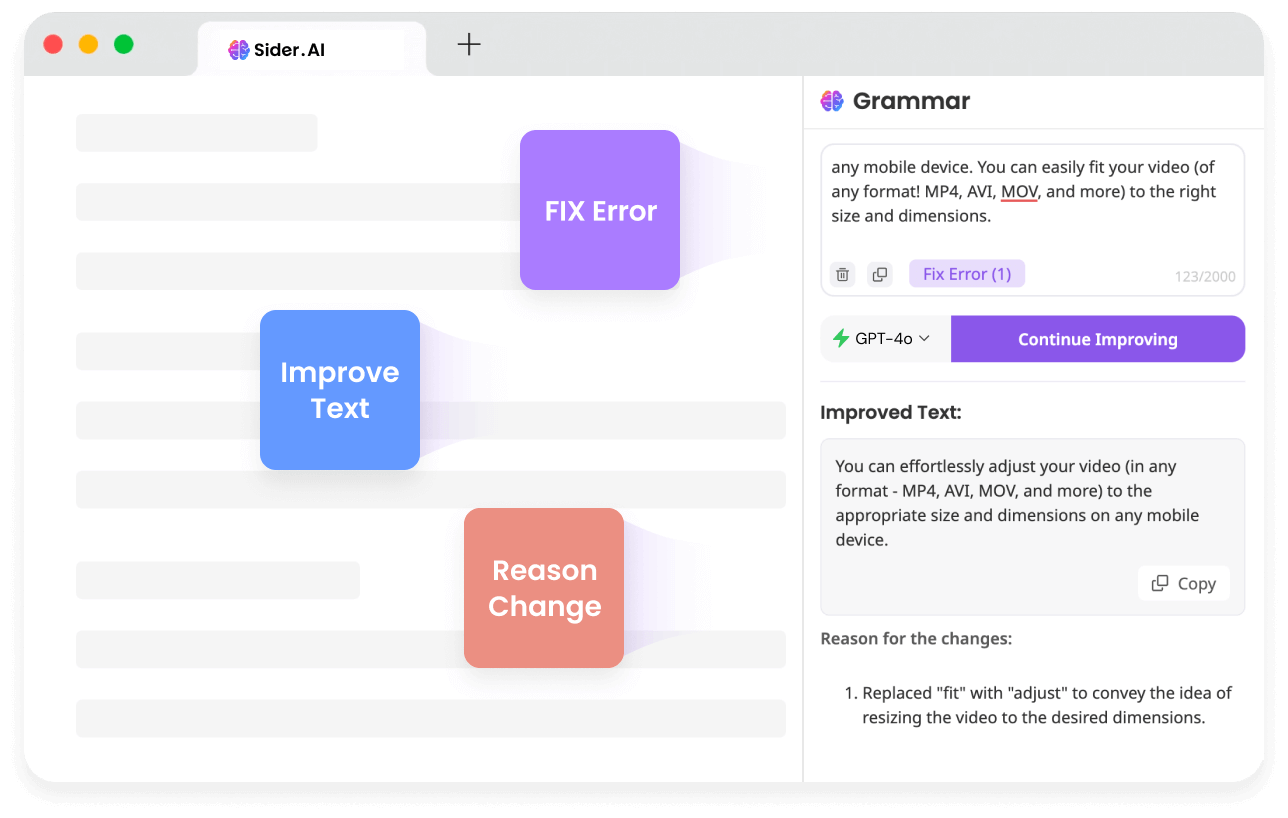Click the Fix Error (1) button
This screenshot has height=818, width=1288.
tap(967, 274)
